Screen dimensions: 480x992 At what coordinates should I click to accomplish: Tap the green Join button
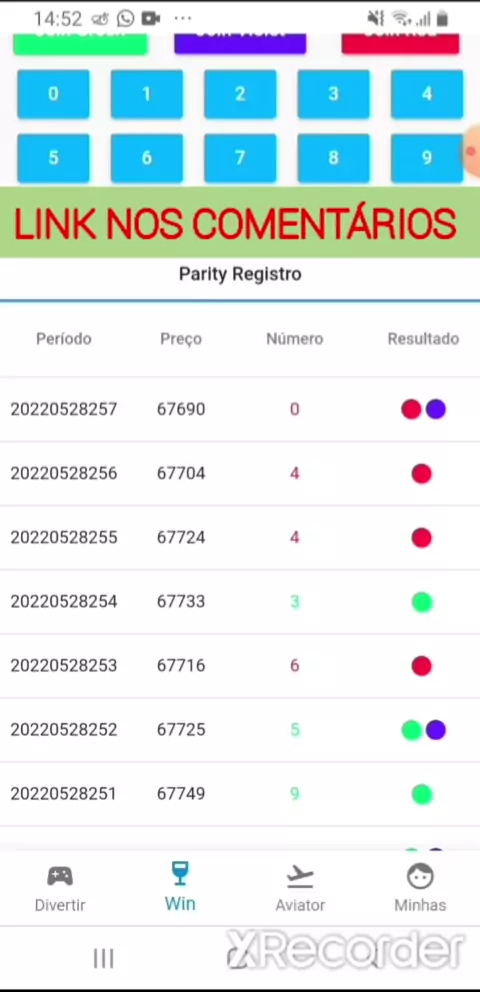click(80, 43)
